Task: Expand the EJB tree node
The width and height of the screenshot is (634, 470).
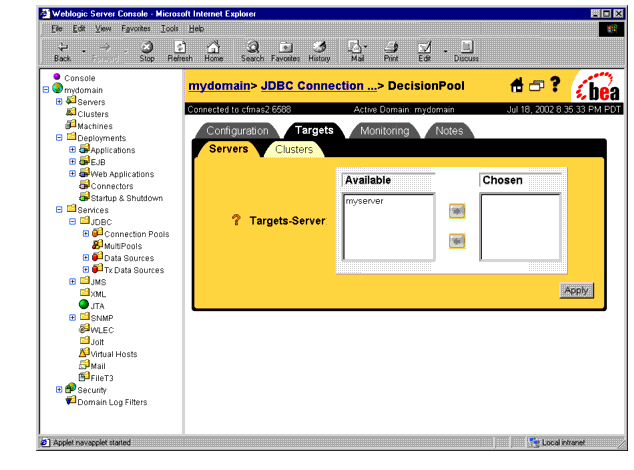Action: [x=72, y=161]
